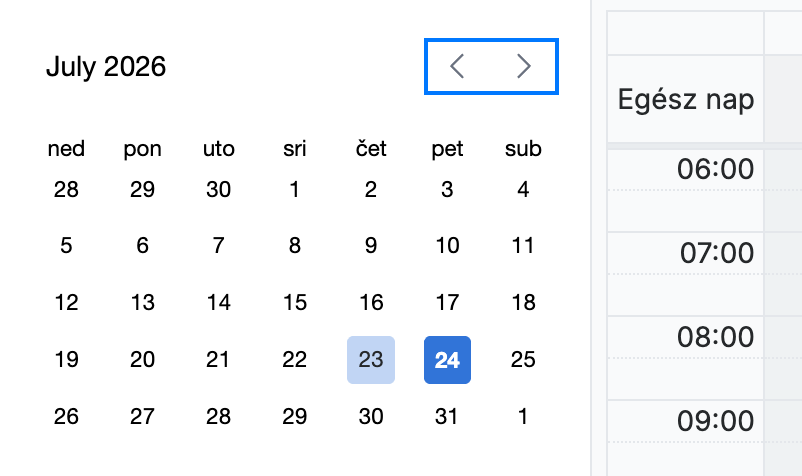
Task: Pick July 1 in the calendar
Action: tap(295, 190)
